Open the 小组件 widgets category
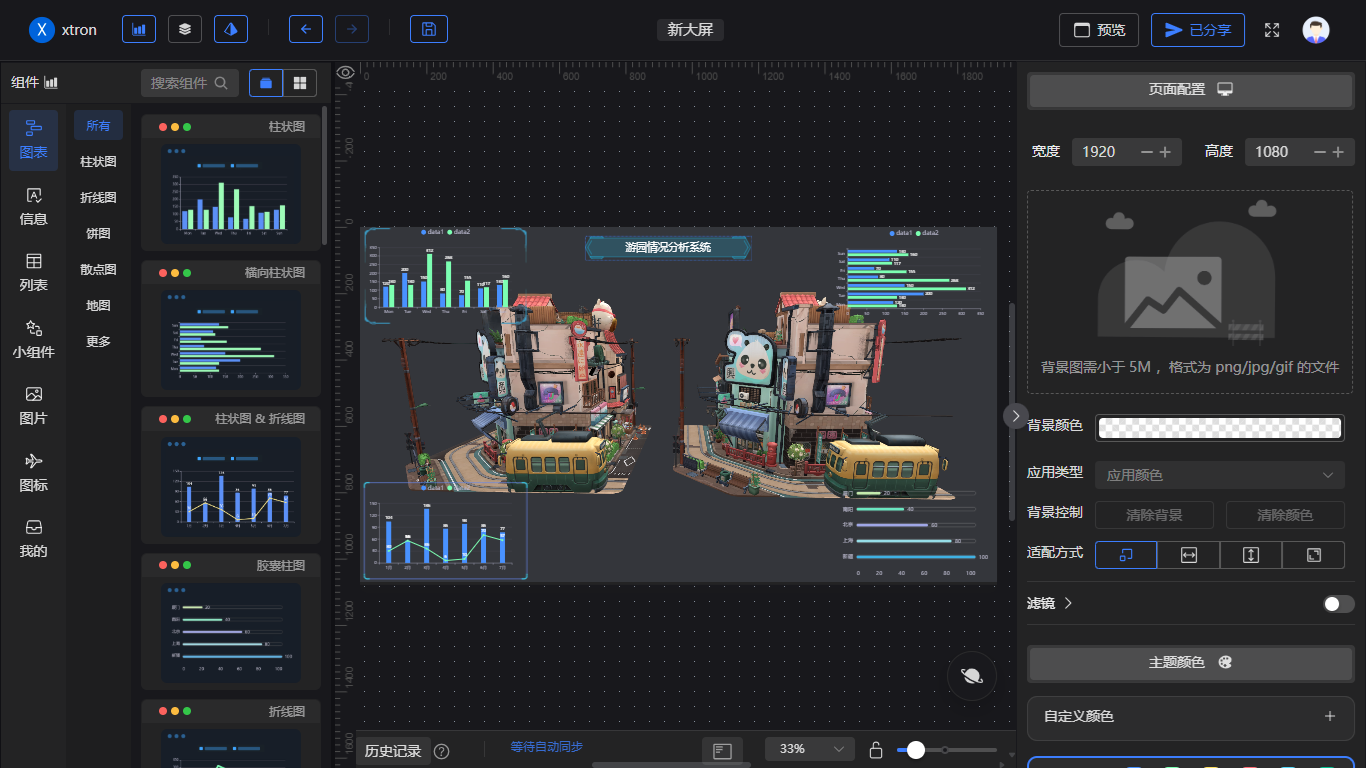 coord(34,340)
